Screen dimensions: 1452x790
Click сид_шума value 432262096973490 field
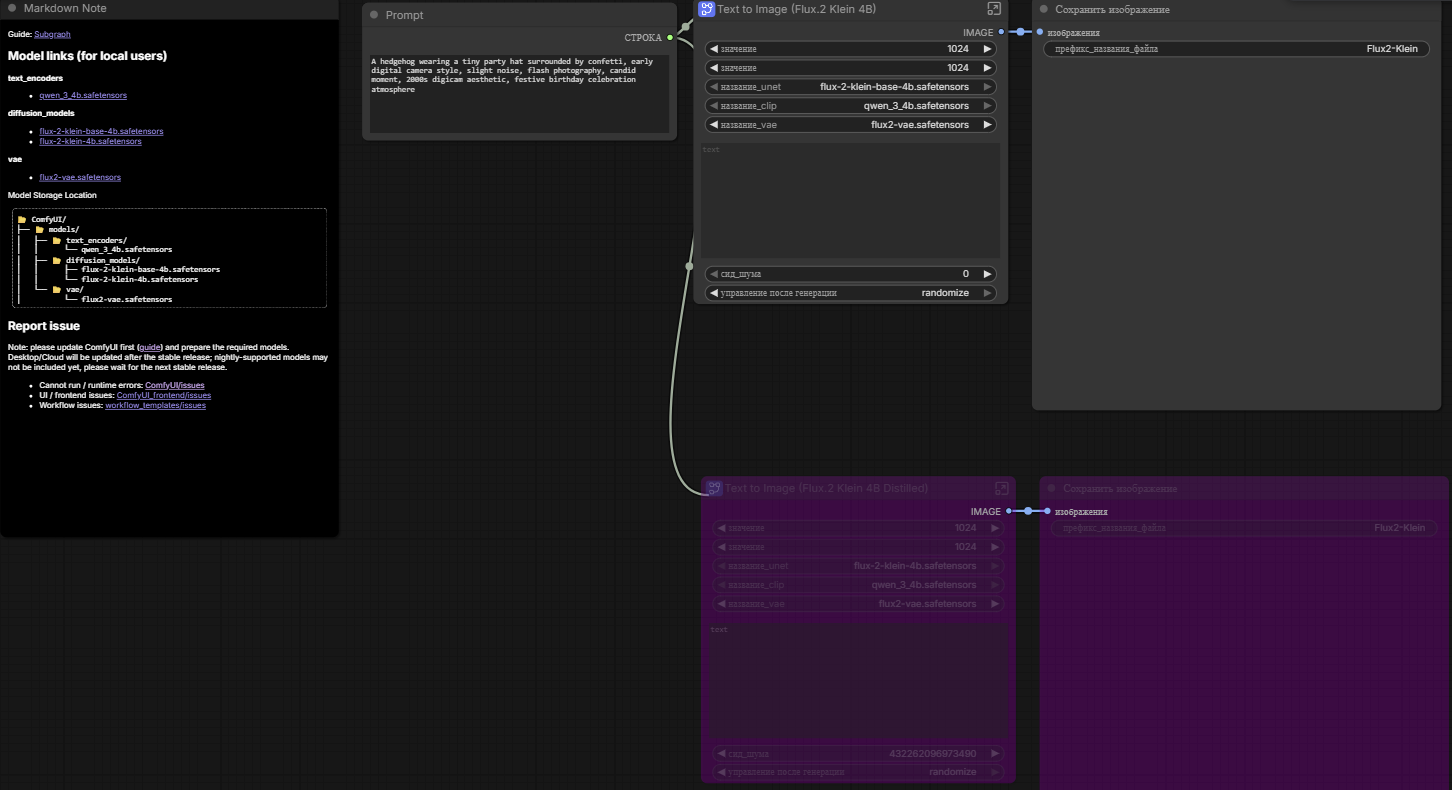(858, 753)
